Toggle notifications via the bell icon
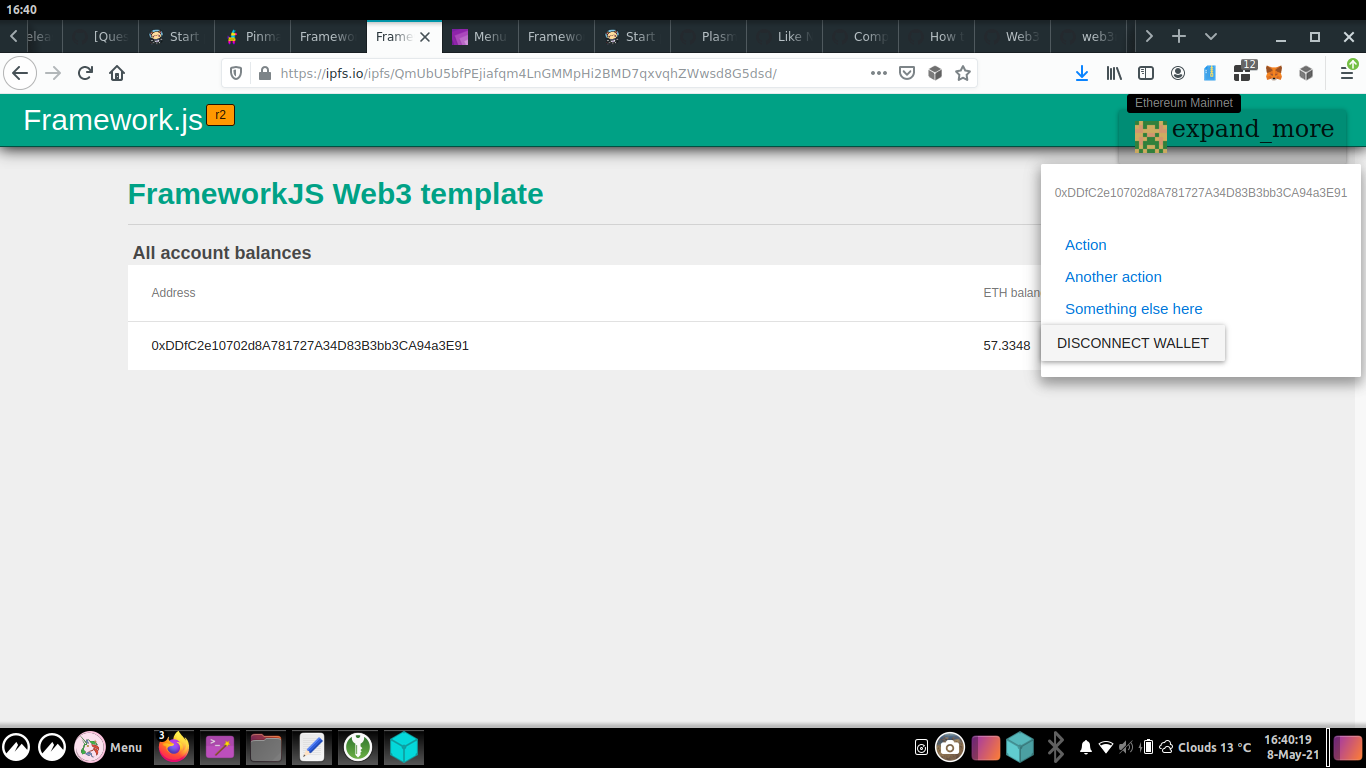Screen dimensions: 1366x768 point(1085,746)
